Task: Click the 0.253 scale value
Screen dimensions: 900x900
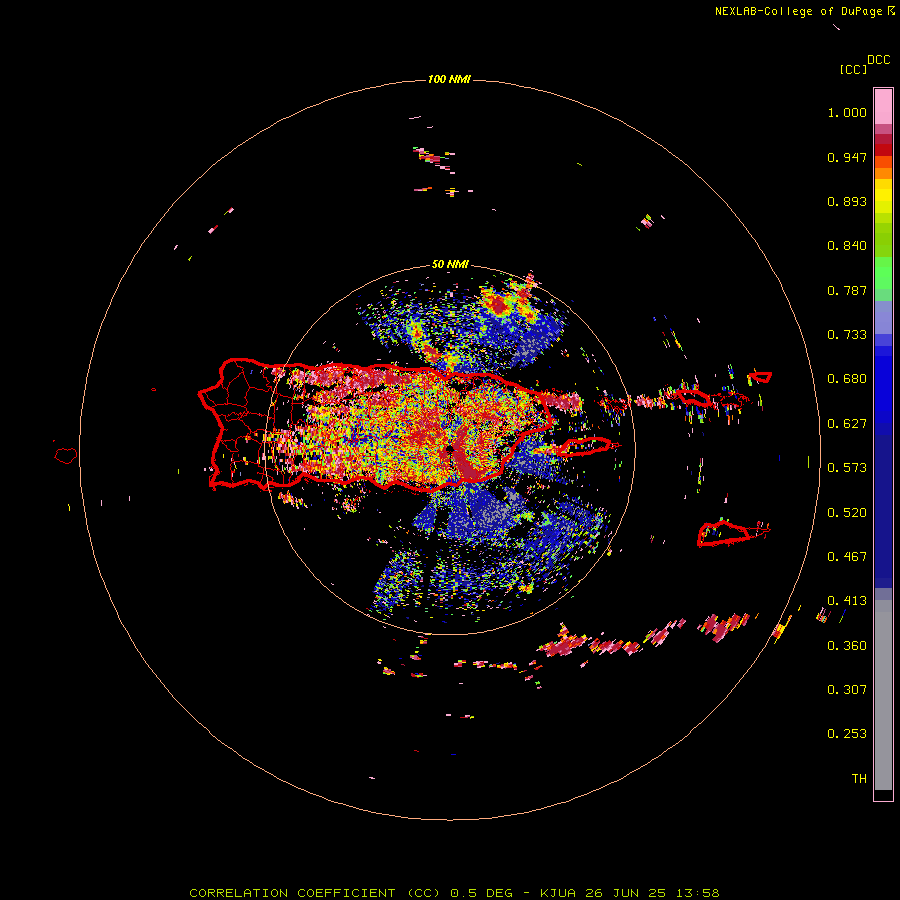Action: click(847, 734)
